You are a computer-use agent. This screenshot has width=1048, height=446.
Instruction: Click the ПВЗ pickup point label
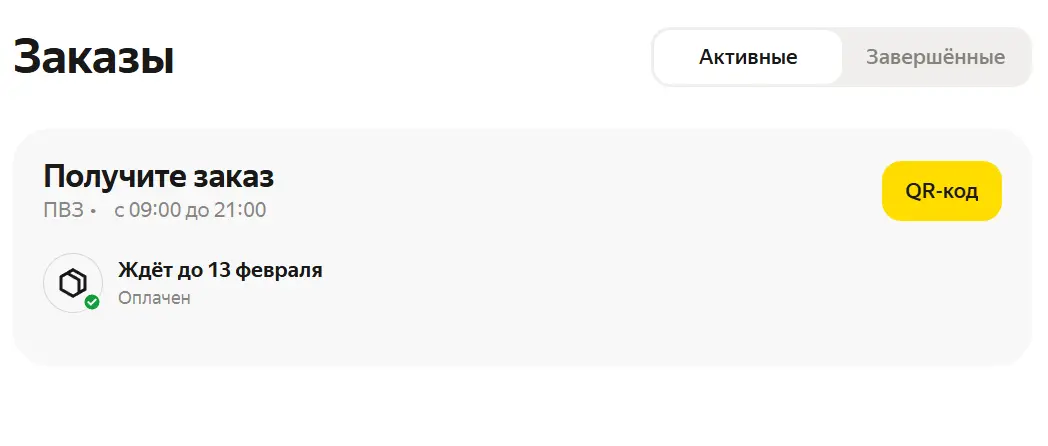(x=63, y=211)
